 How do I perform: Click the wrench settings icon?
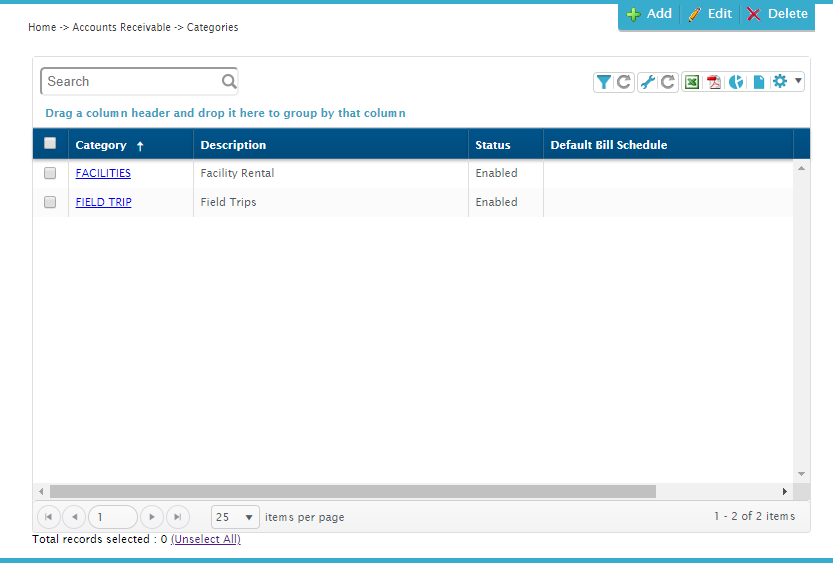(x=647, y=82)
